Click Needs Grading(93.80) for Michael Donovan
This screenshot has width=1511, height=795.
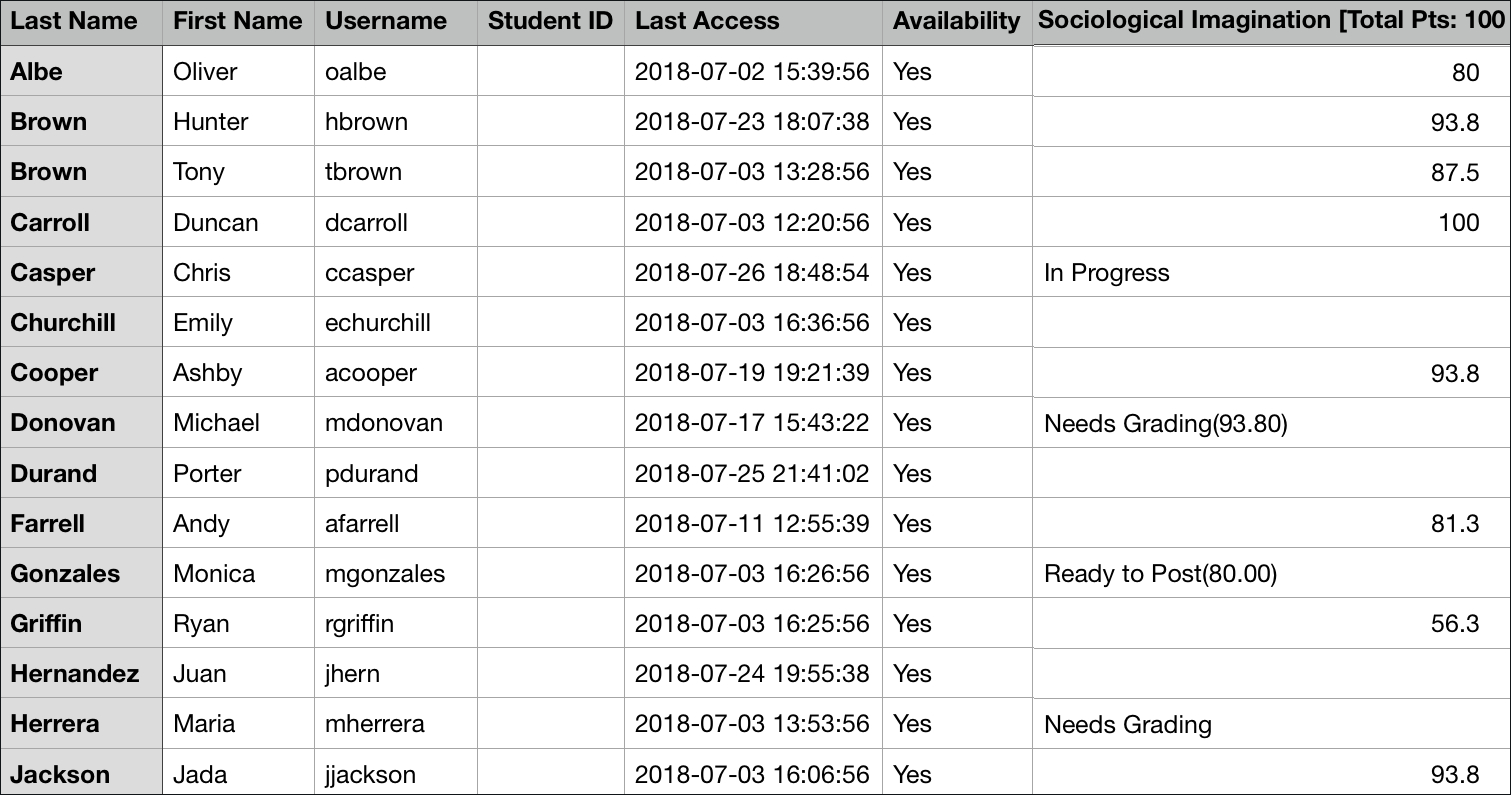click(x=1165, y=424)
